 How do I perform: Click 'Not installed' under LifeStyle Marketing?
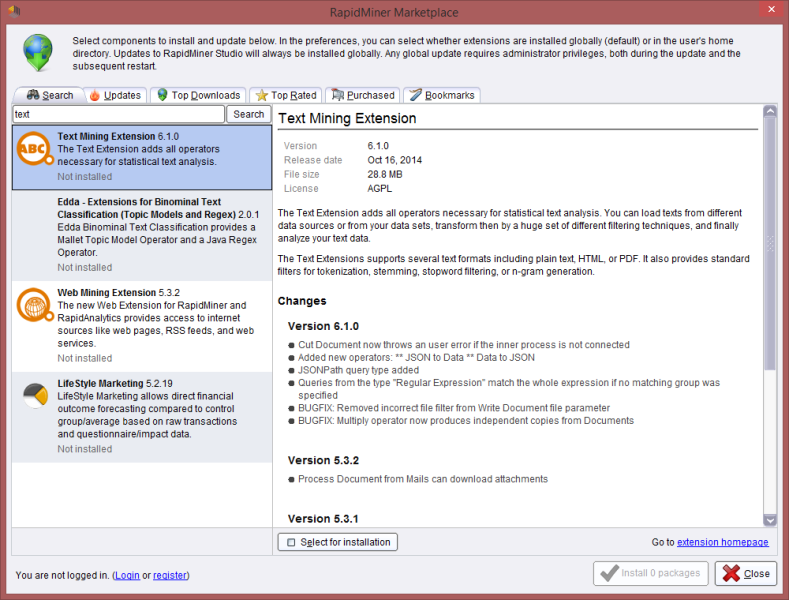click(85, 449)
